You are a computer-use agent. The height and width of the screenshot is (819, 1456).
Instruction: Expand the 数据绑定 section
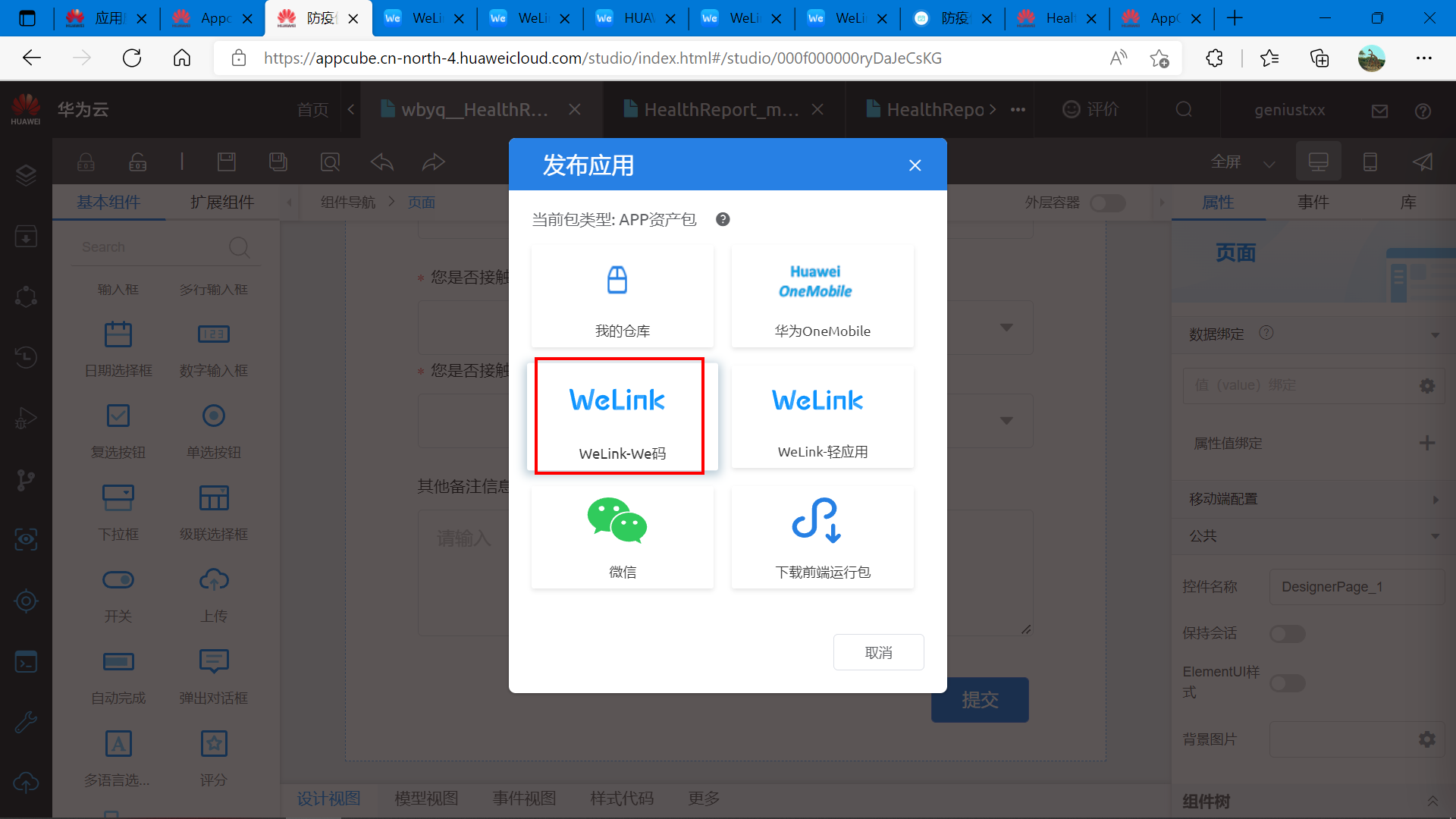tap(1435, 334)
